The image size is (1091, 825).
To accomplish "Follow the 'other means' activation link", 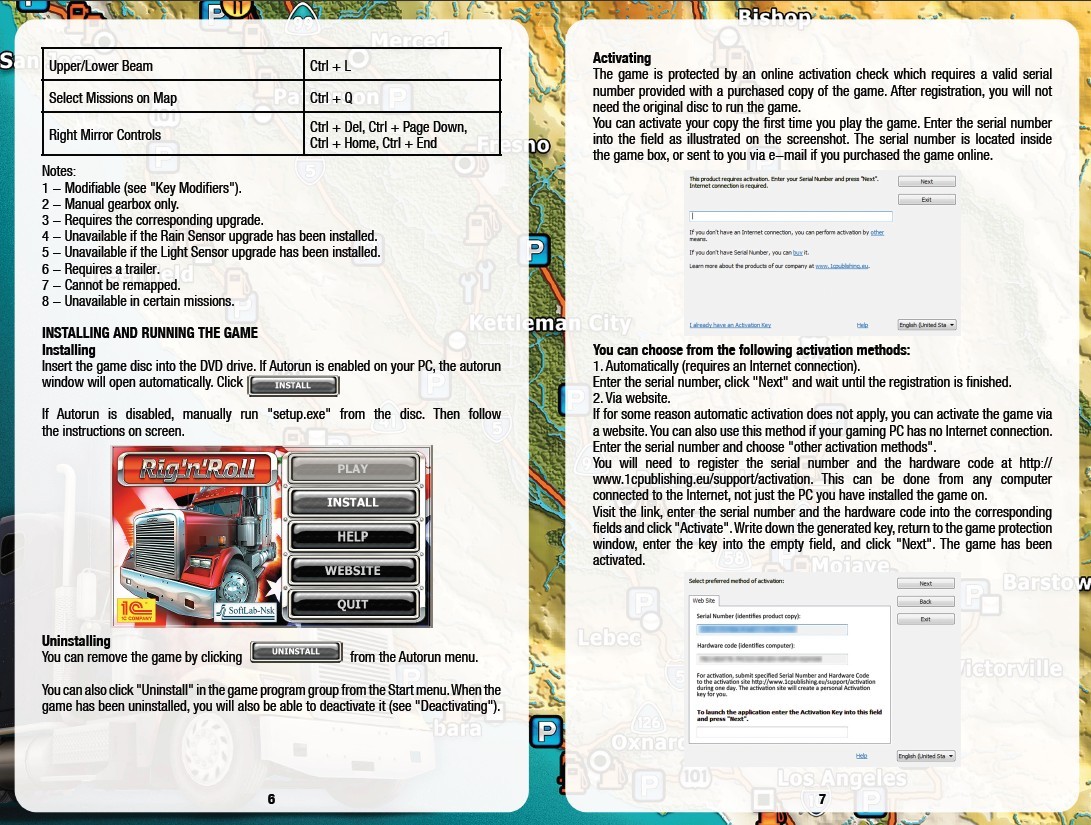I will 877,232.
